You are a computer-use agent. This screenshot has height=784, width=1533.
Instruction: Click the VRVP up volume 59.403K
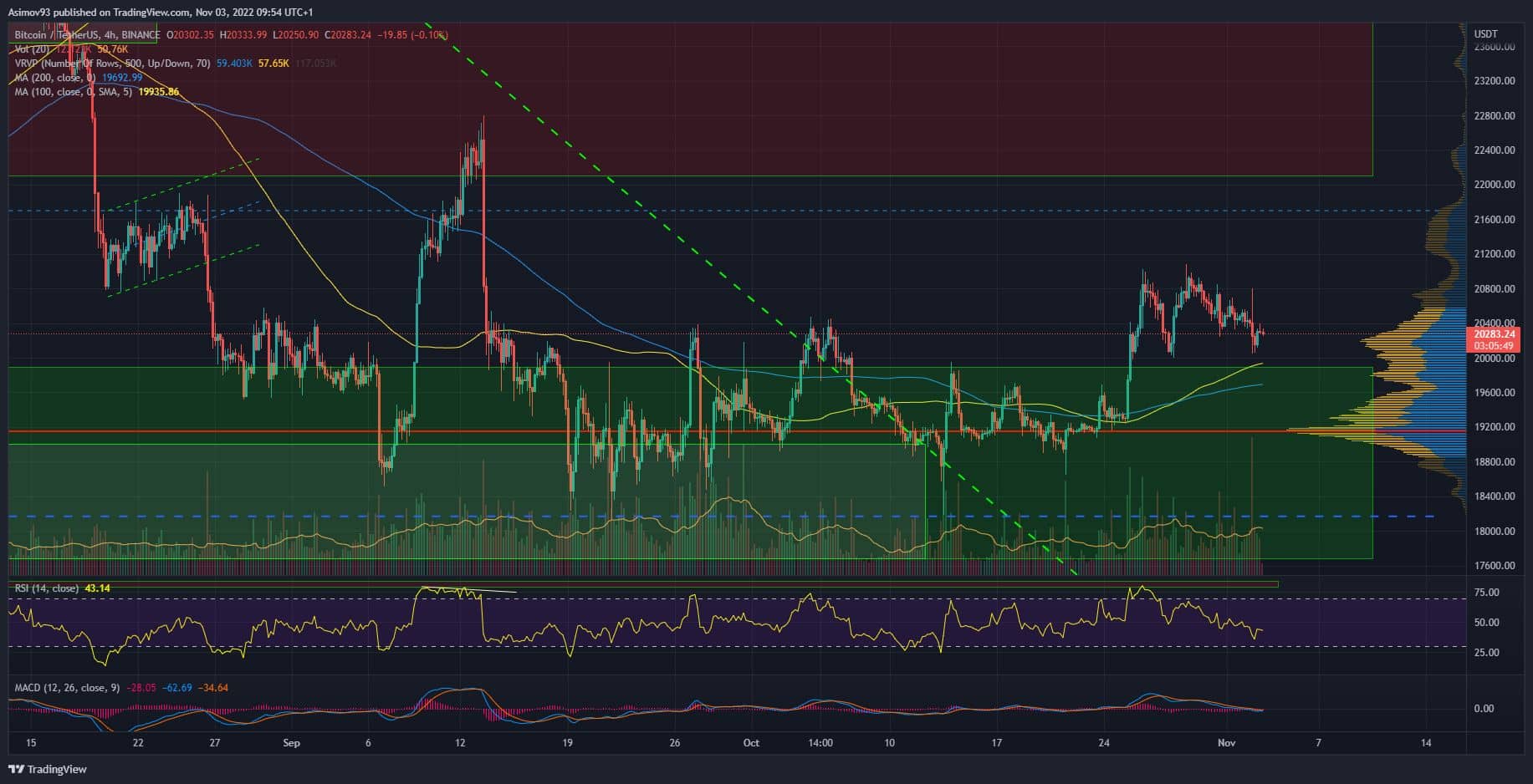(234, 64)
